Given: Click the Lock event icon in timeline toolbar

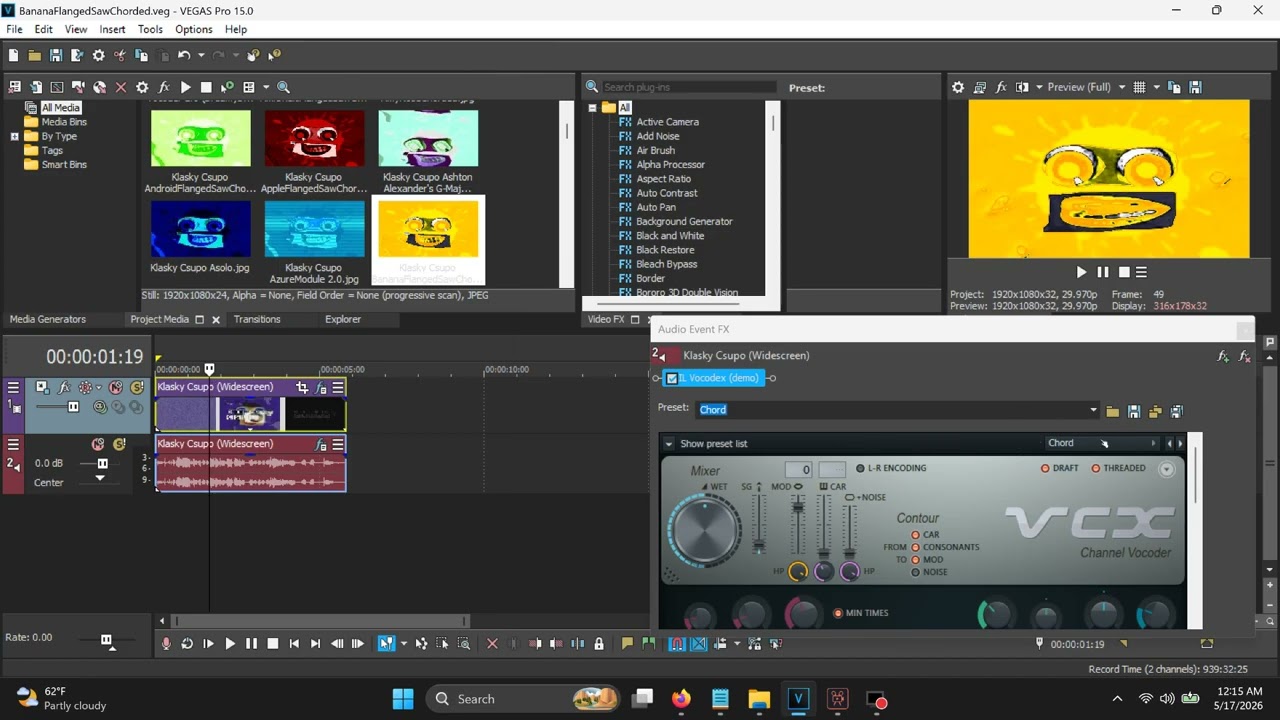Looking at the screenshot, I should tap(599, 644).
